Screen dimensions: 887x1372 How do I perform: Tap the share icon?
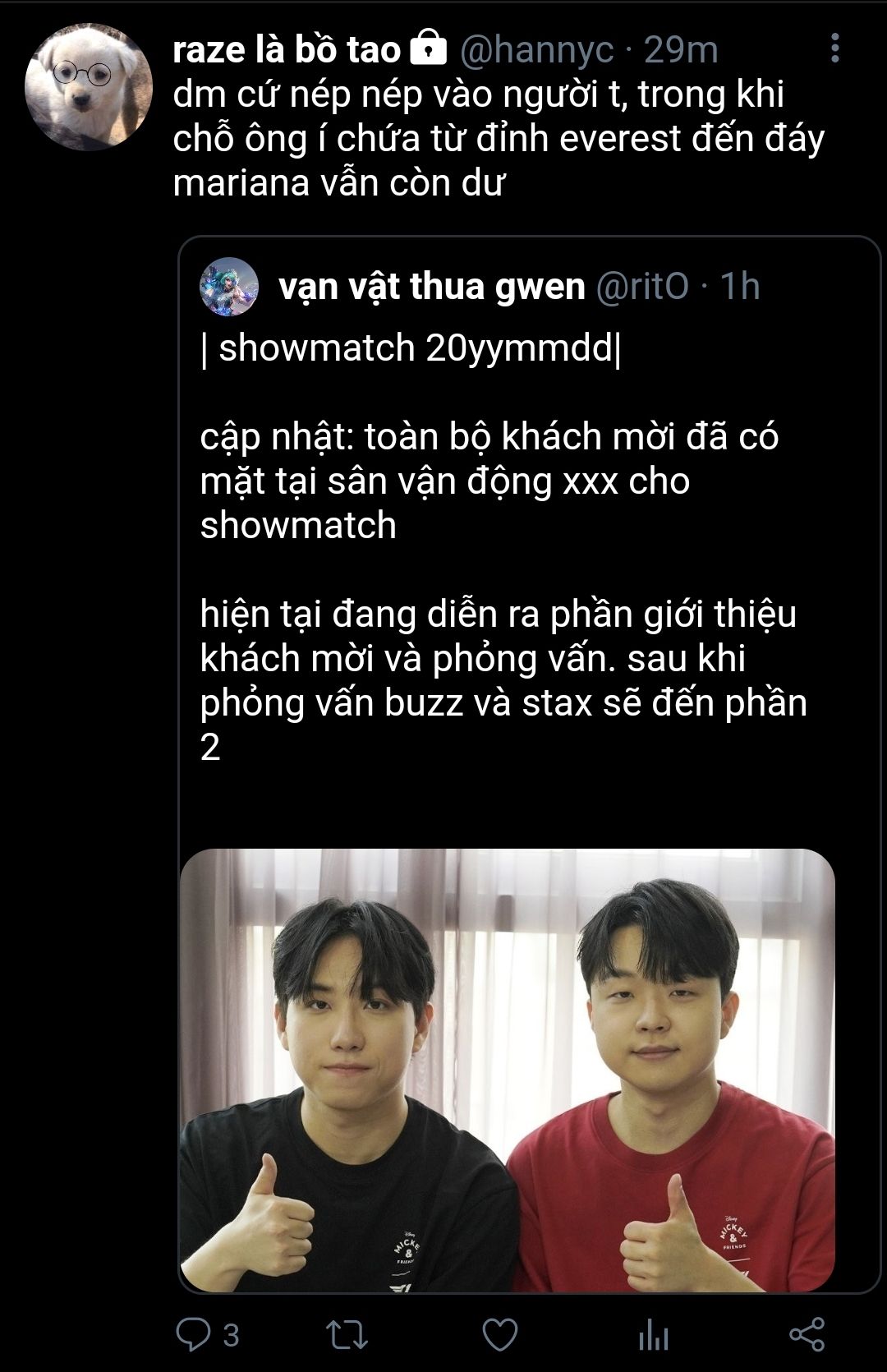coord(807,1334)
